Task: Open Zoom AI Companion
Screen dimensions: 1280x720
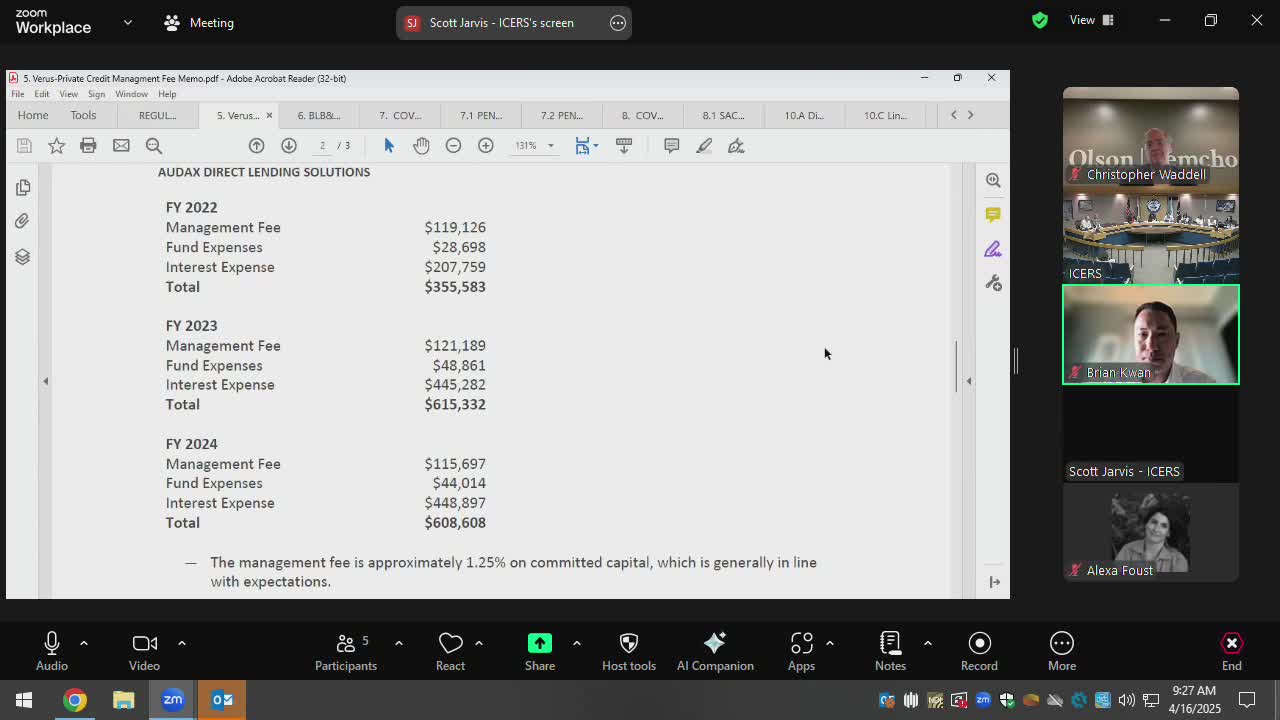Action: (x=714, y=651)
